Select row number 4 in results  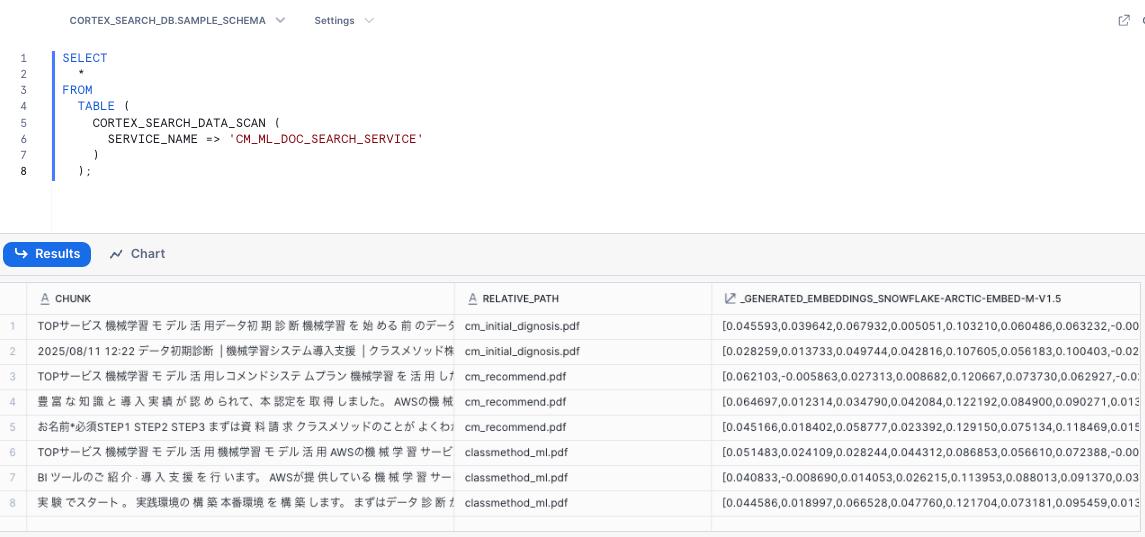tap(12, 402)
